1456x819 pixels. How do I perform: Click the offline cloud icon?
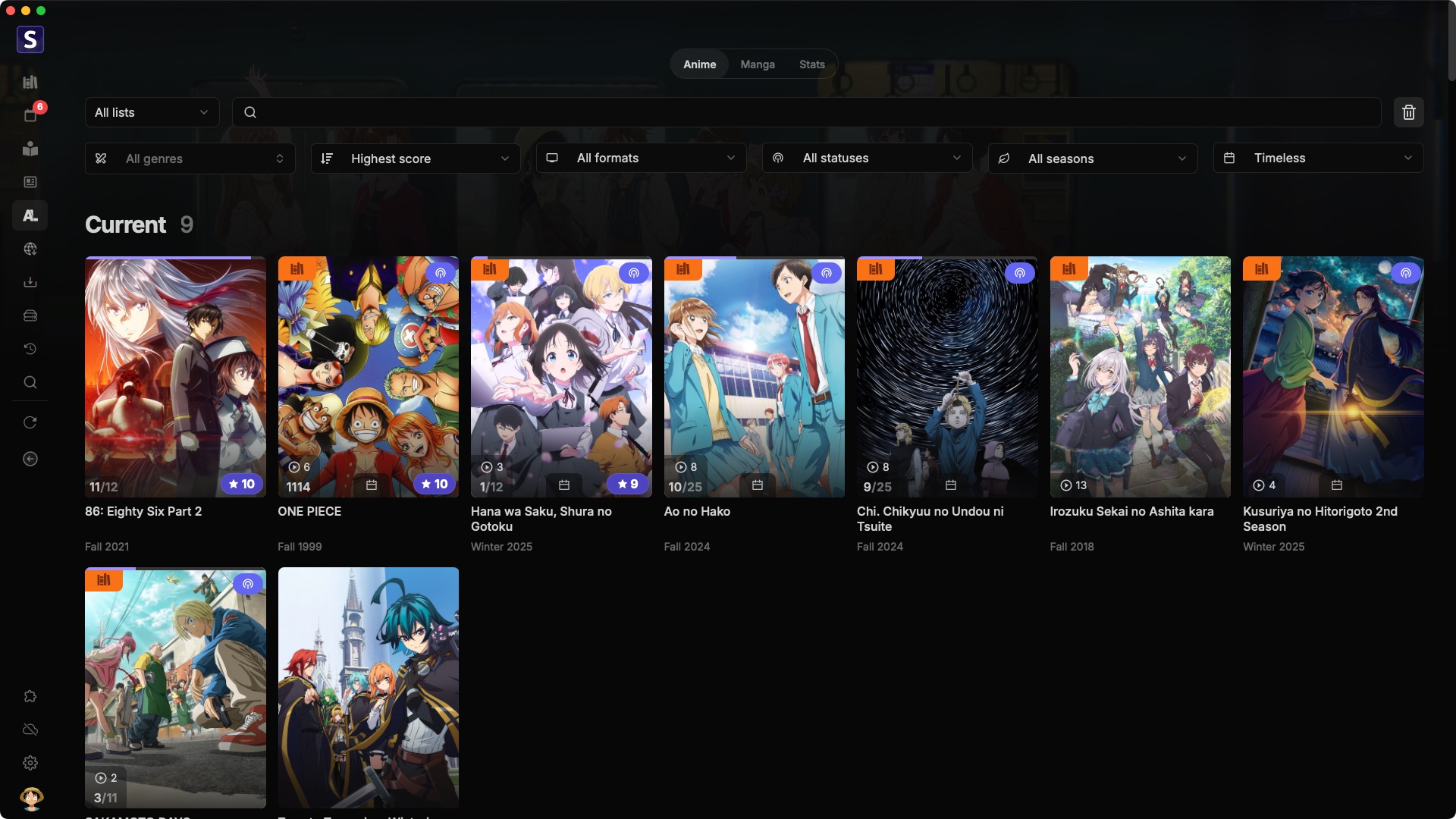click(x=30, y=730)
